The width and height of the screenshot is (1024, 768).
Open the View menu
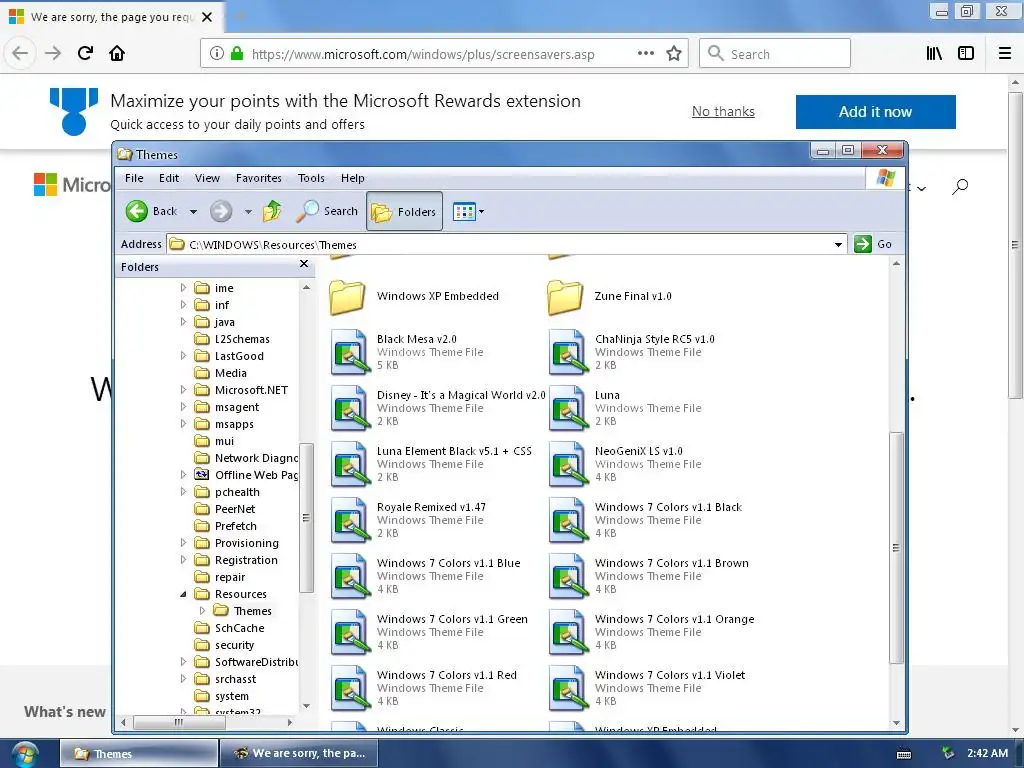click(207, 178)
